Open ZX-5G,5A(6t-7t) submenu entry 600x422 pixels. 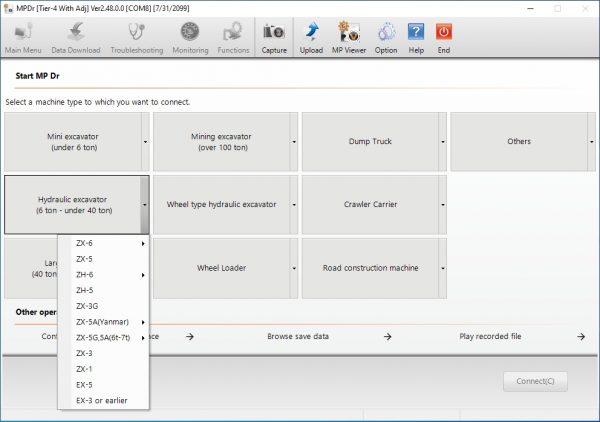[x=103, y=337]
